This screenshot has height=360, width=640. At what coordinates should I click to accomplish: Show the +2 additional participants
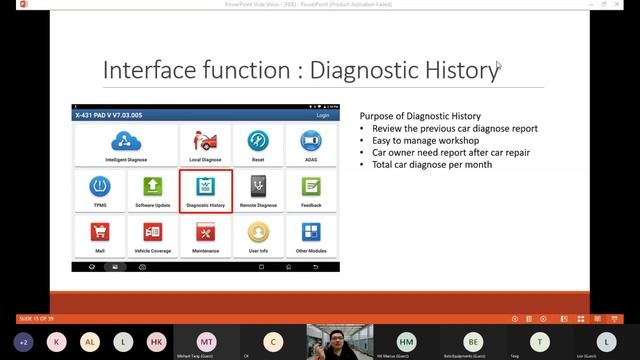[23, 342]
